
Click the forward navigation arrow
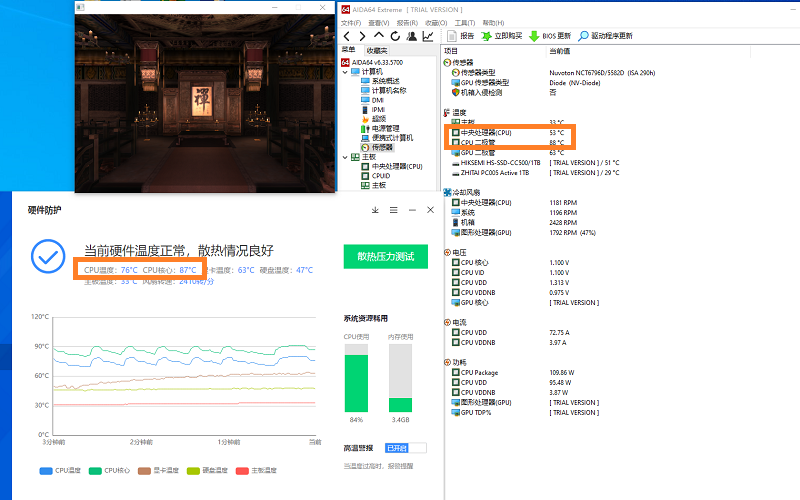pos(362,36)
